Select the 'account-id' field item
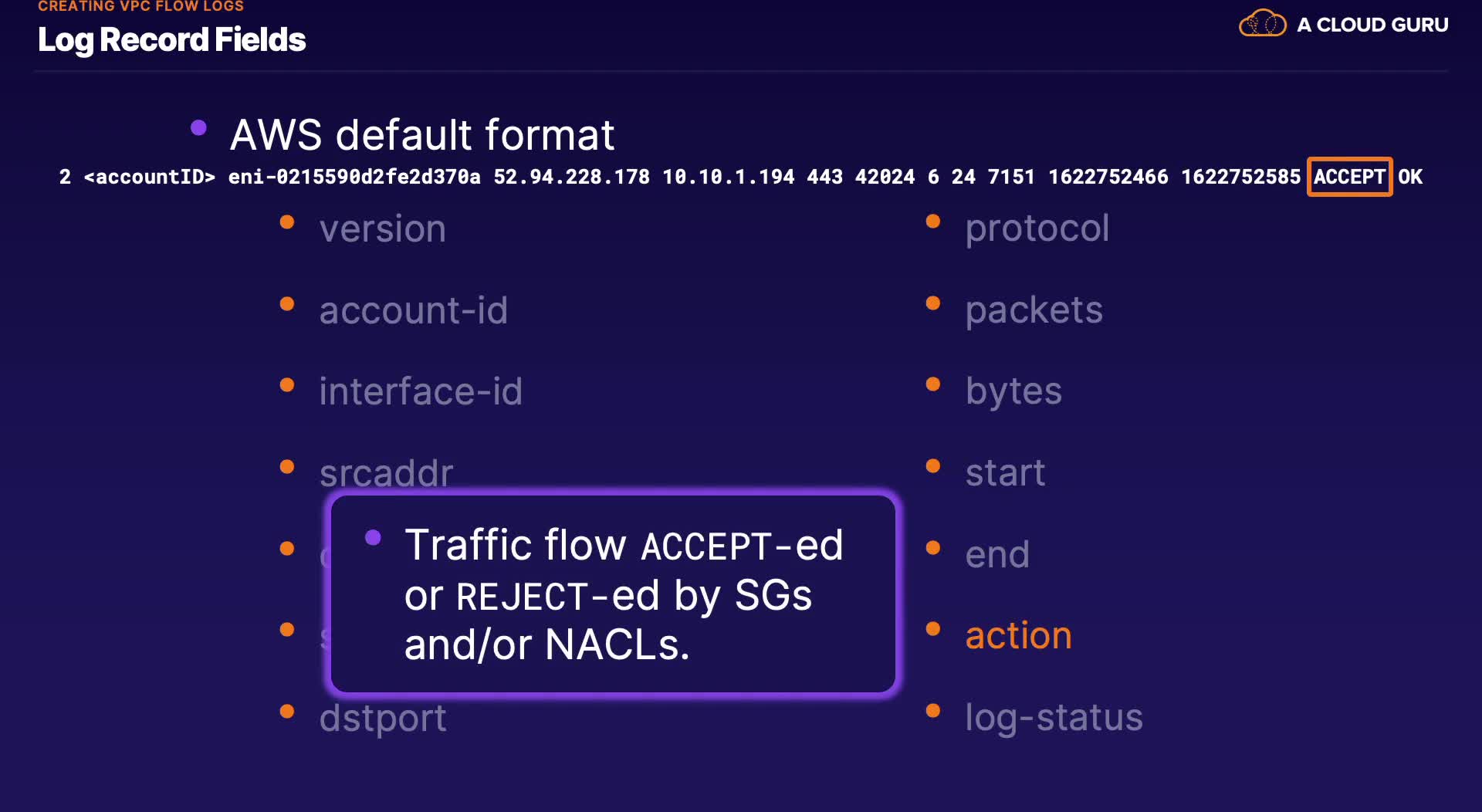The image size is (1482, 812). (414, 310)
